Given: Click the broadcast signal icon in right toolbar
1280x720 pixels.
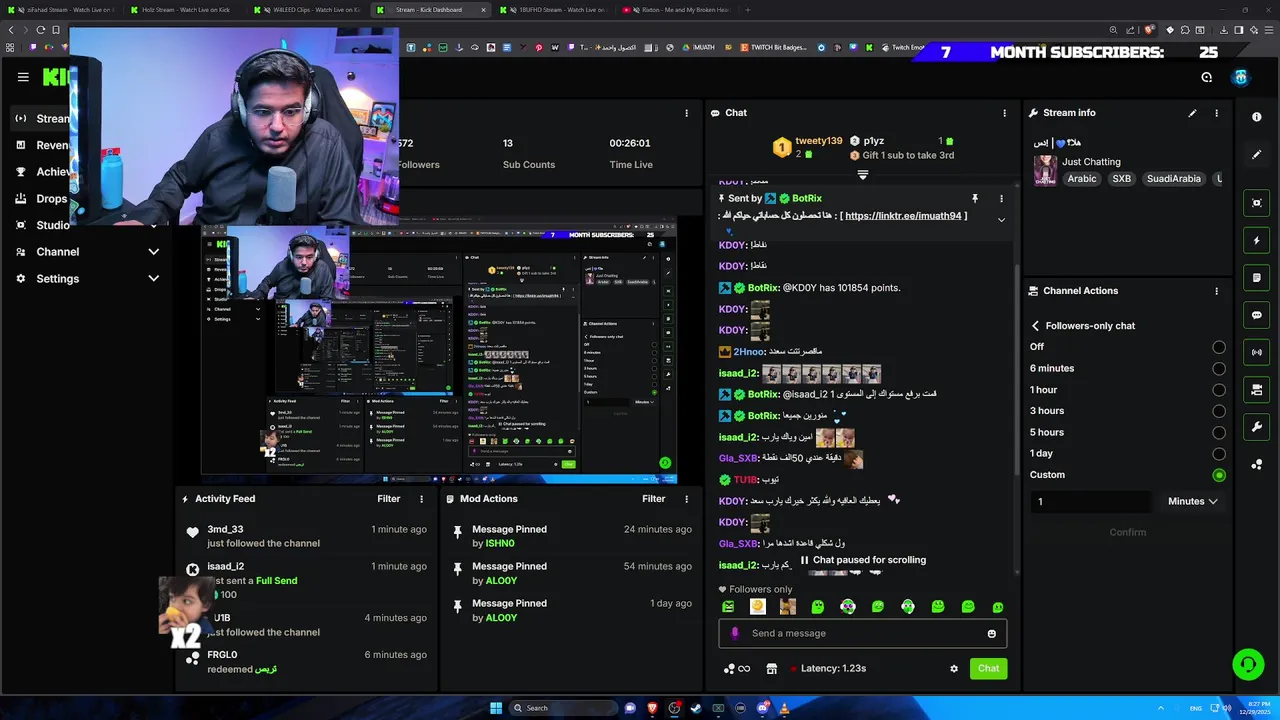Looking at the screenshot, I should click(1257, 352).
